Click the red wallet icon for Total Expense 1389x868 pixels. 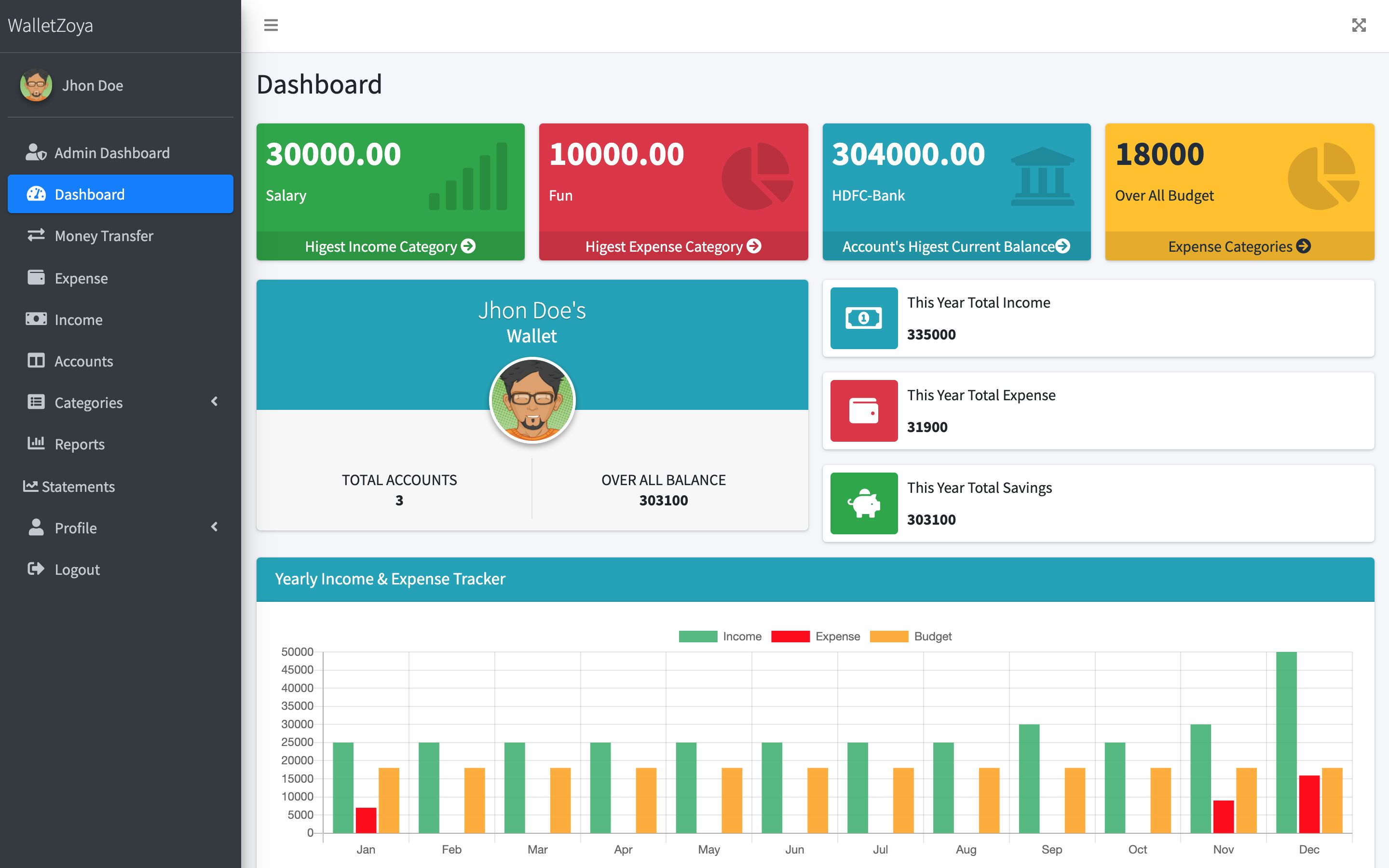(x=863, y=410)
